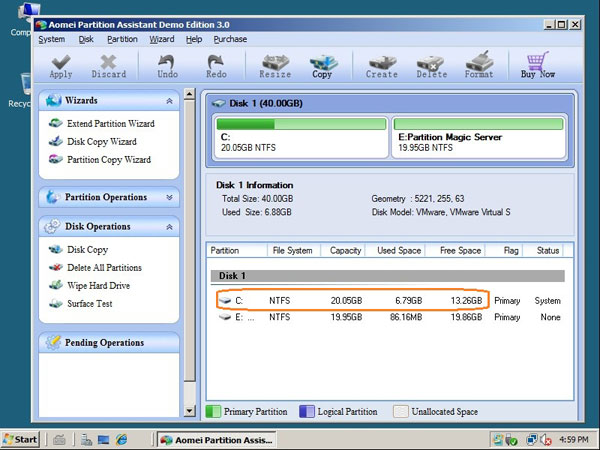Collapse the Wizards panel
Screen dimensions: 600x450
click(169, 101)
